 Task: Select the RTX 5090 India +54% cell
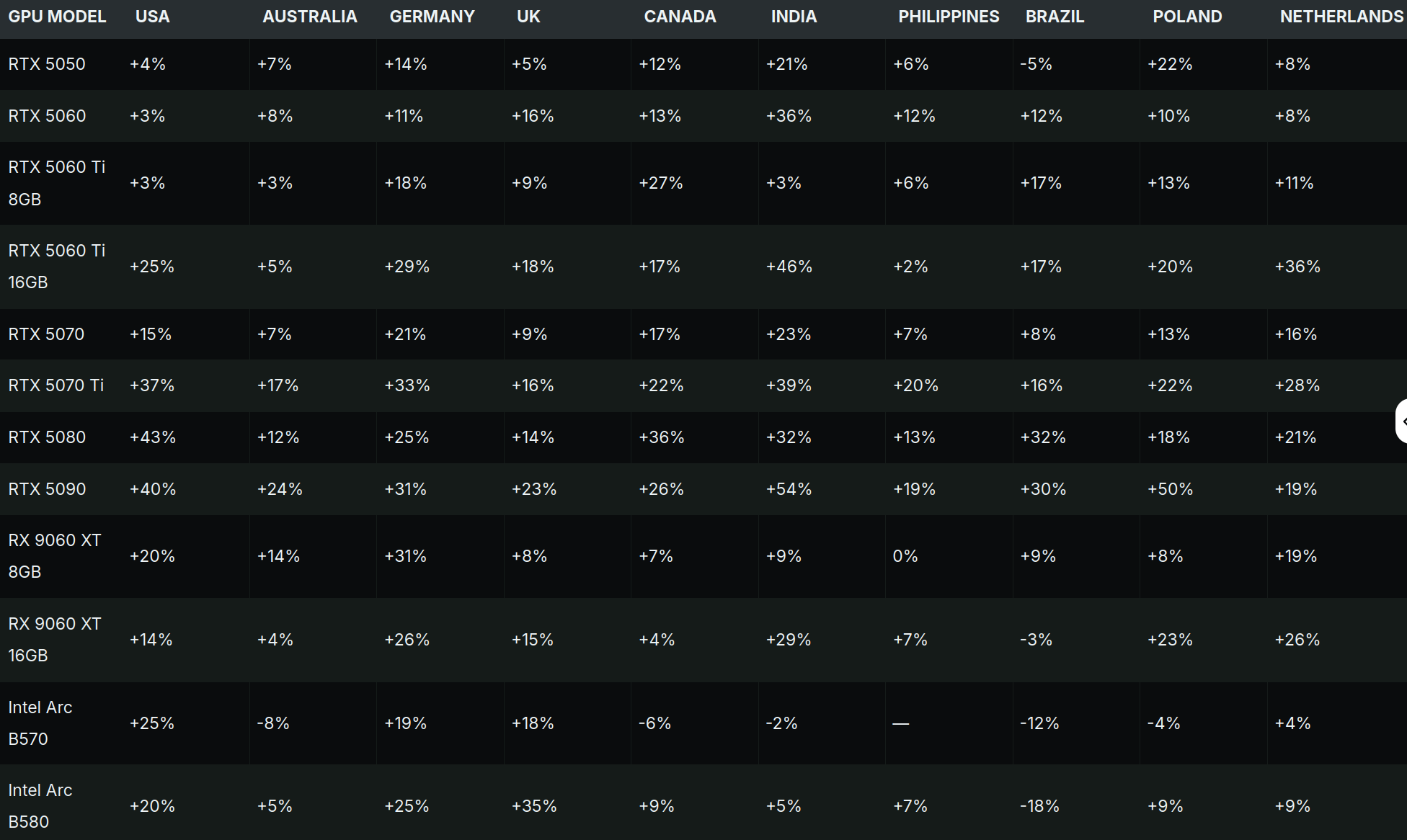coord(789,489)
